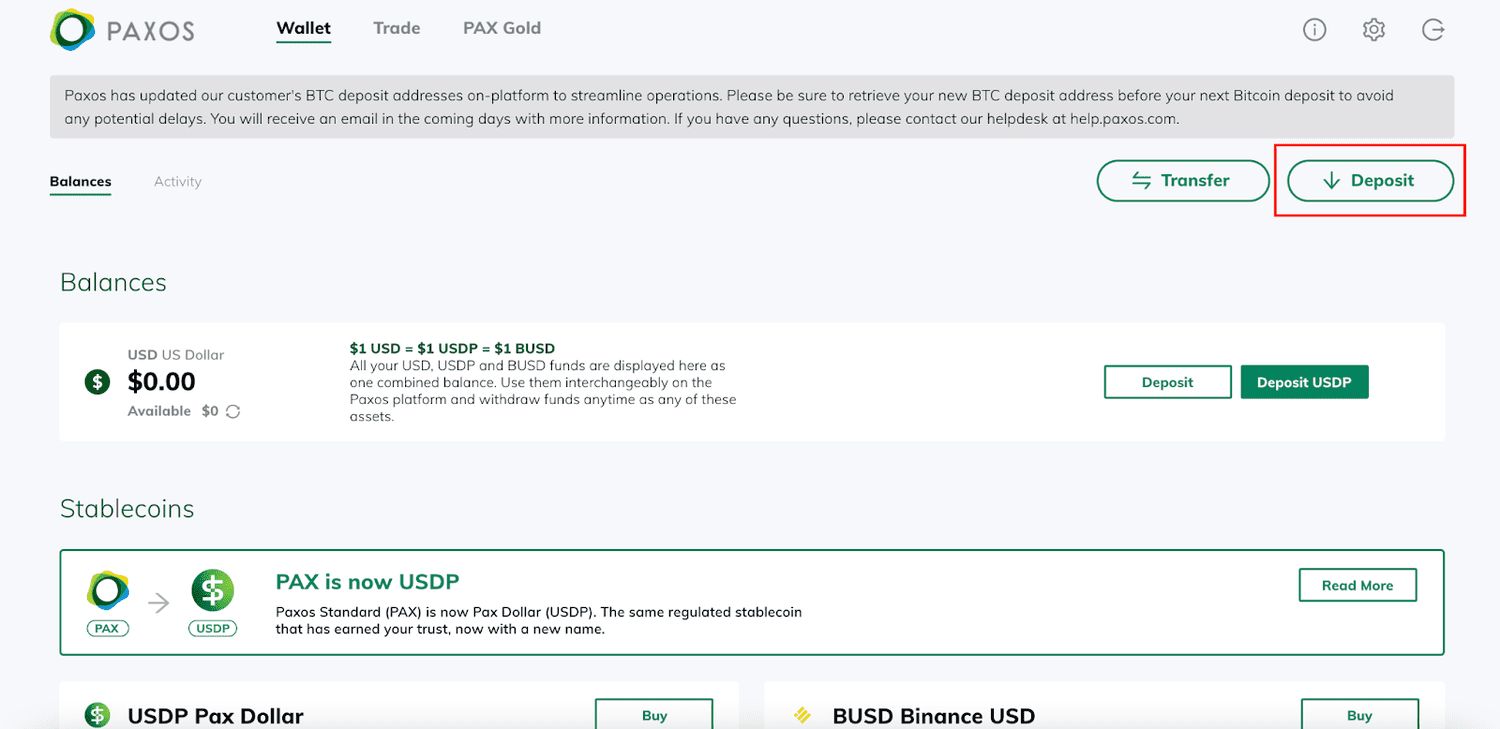Image resolution: width=1500 pixels, height=729 pixels.
Task: Buy BUSD Binance USD
Action: tap(1359, 714)
